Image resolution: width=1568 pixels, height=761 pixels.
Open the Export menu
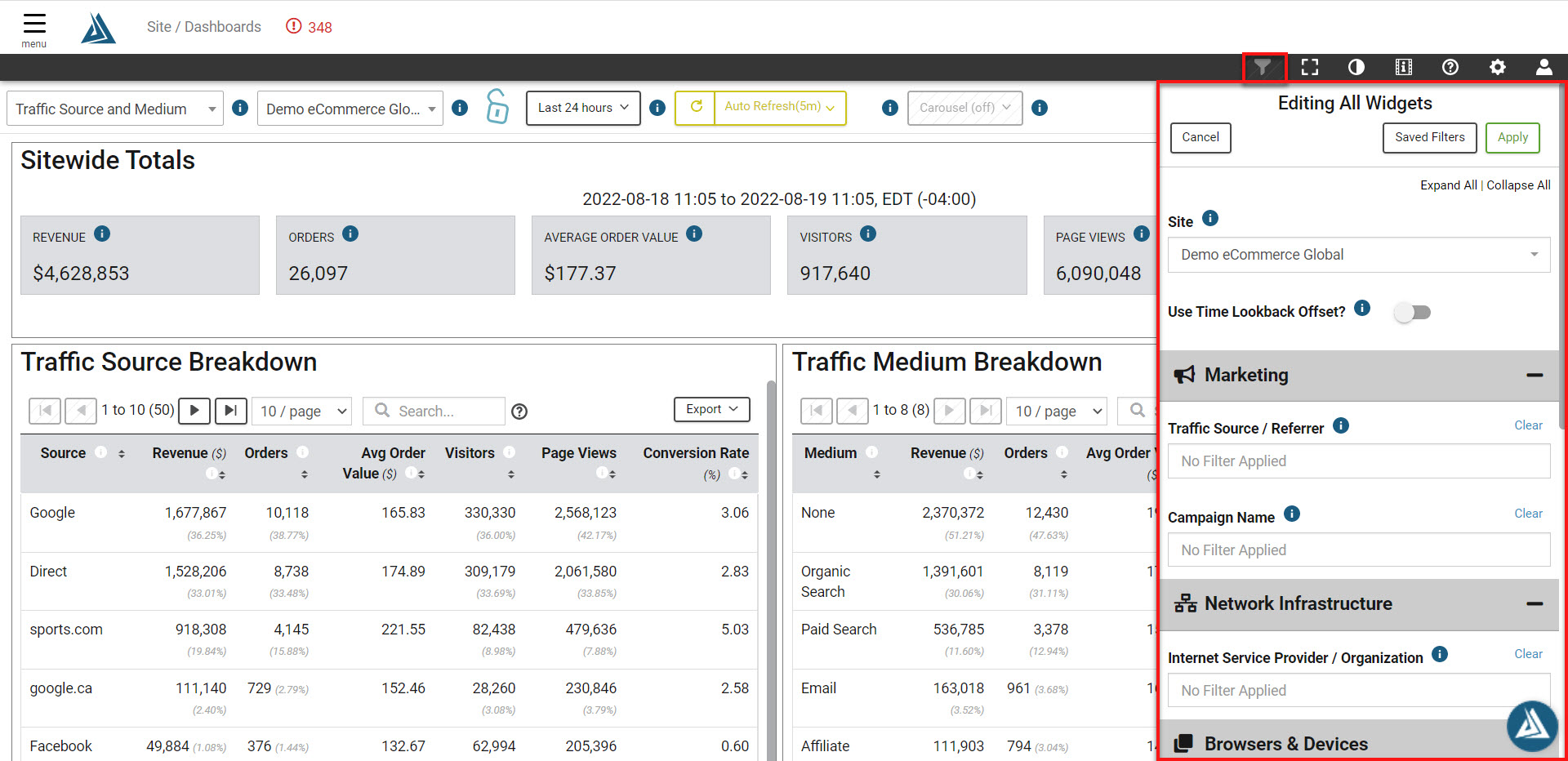click(711, 409)
